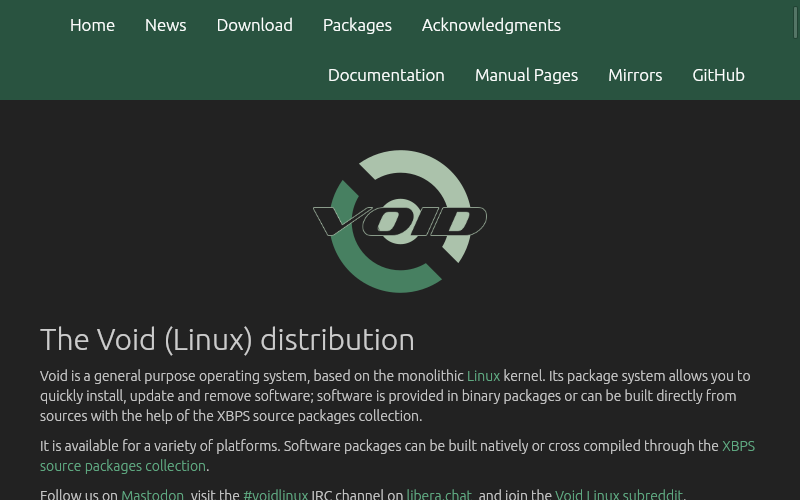Screen dimensions: 800x500
Task: Open the News section
Action: click(x=165, y=25)
